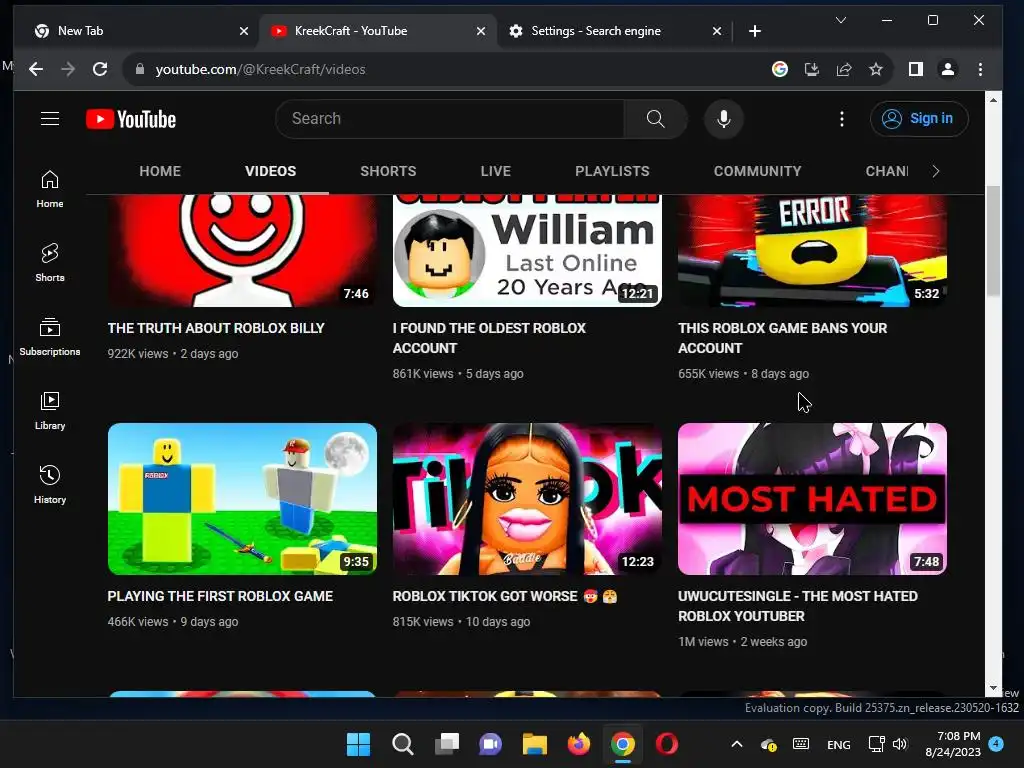Click the Sign in button
Screen dimensions: 1024x768
pyautogui.click(x=919, y=119)
